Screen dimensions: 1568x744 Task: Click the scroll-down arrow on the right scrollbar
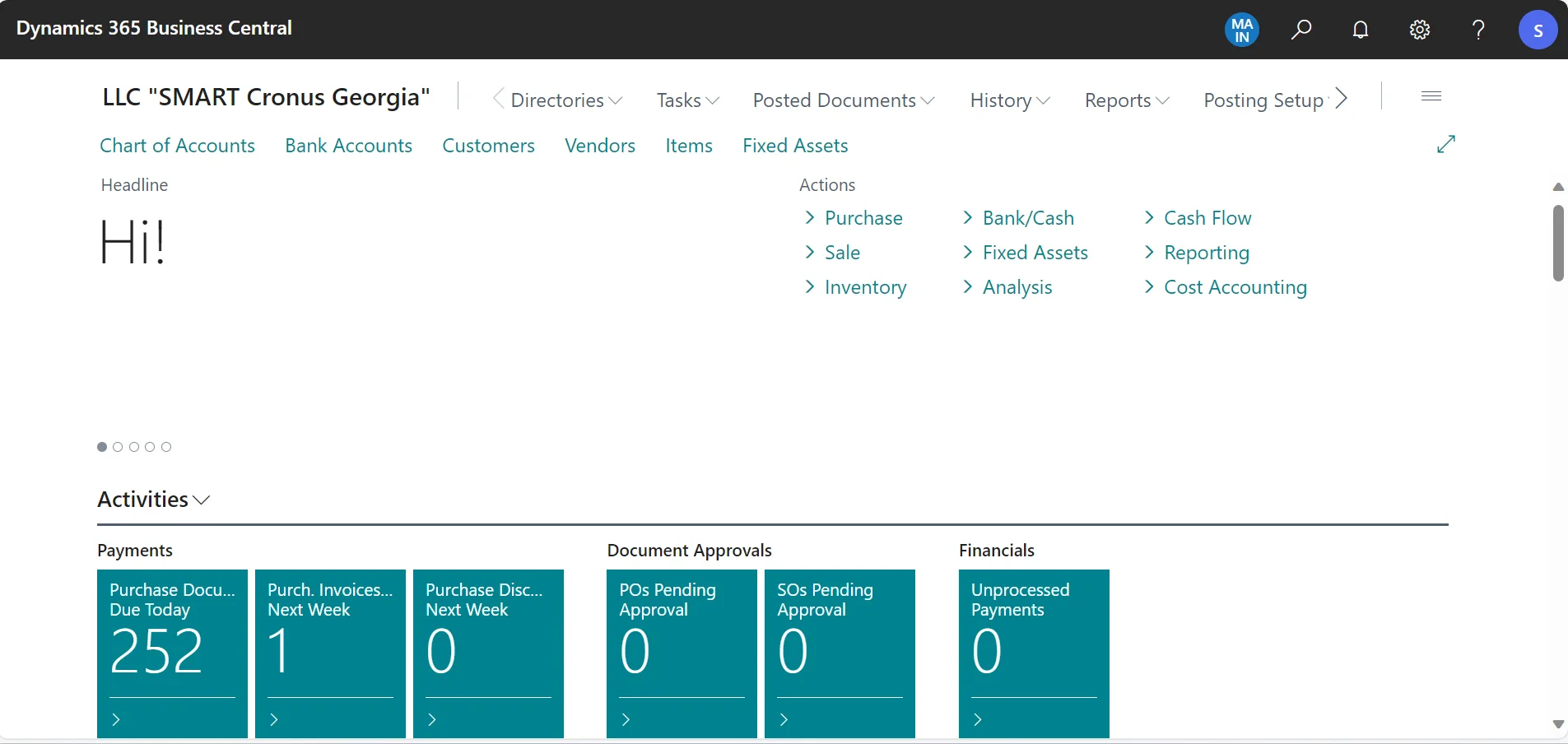coord(1558,724)
